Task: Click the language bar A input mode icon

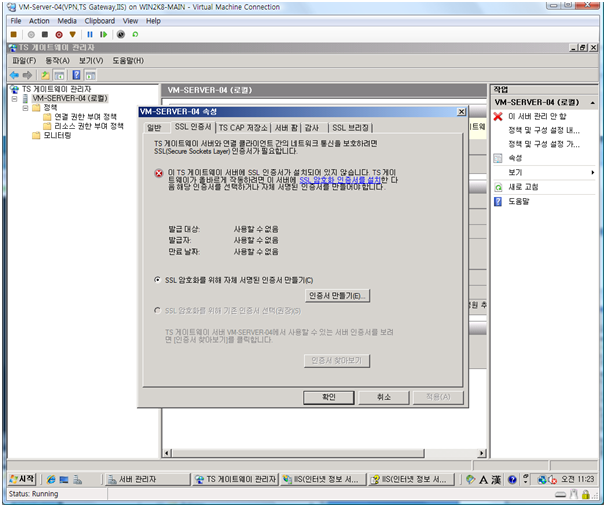Action: (x=483, y=480)
